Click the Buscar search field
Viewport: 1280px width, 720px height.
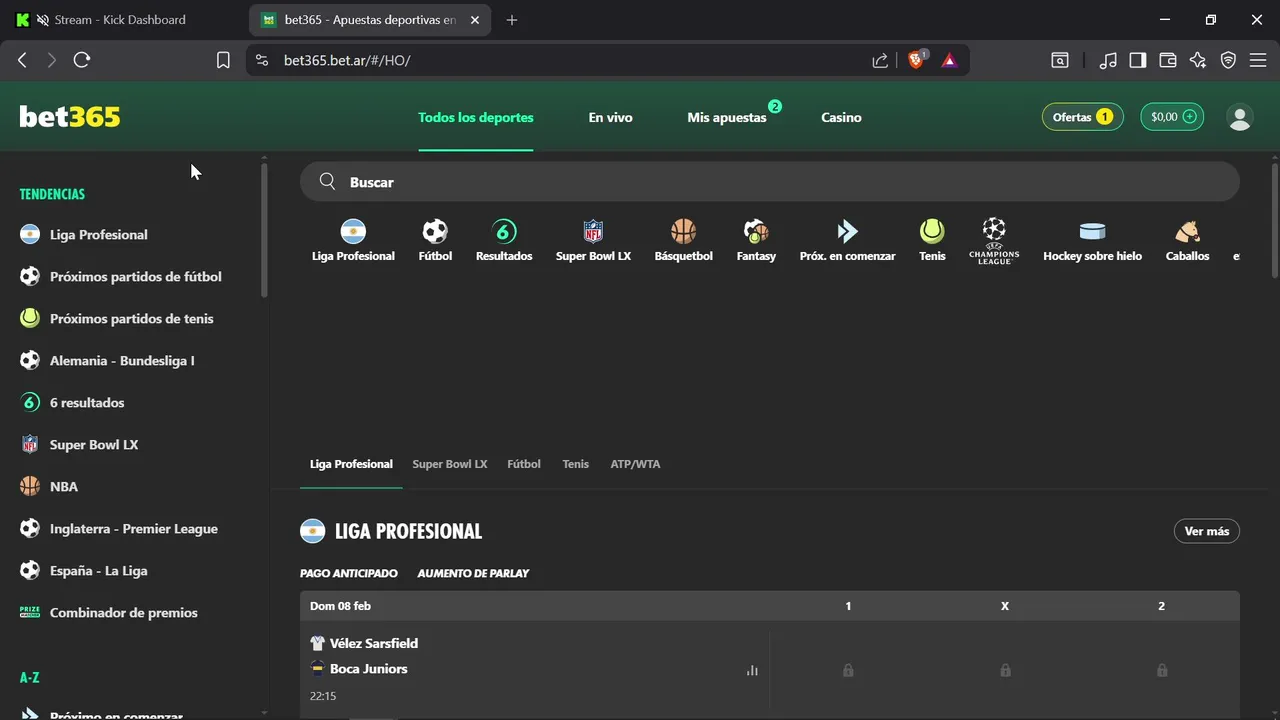(x=770, y=181)
